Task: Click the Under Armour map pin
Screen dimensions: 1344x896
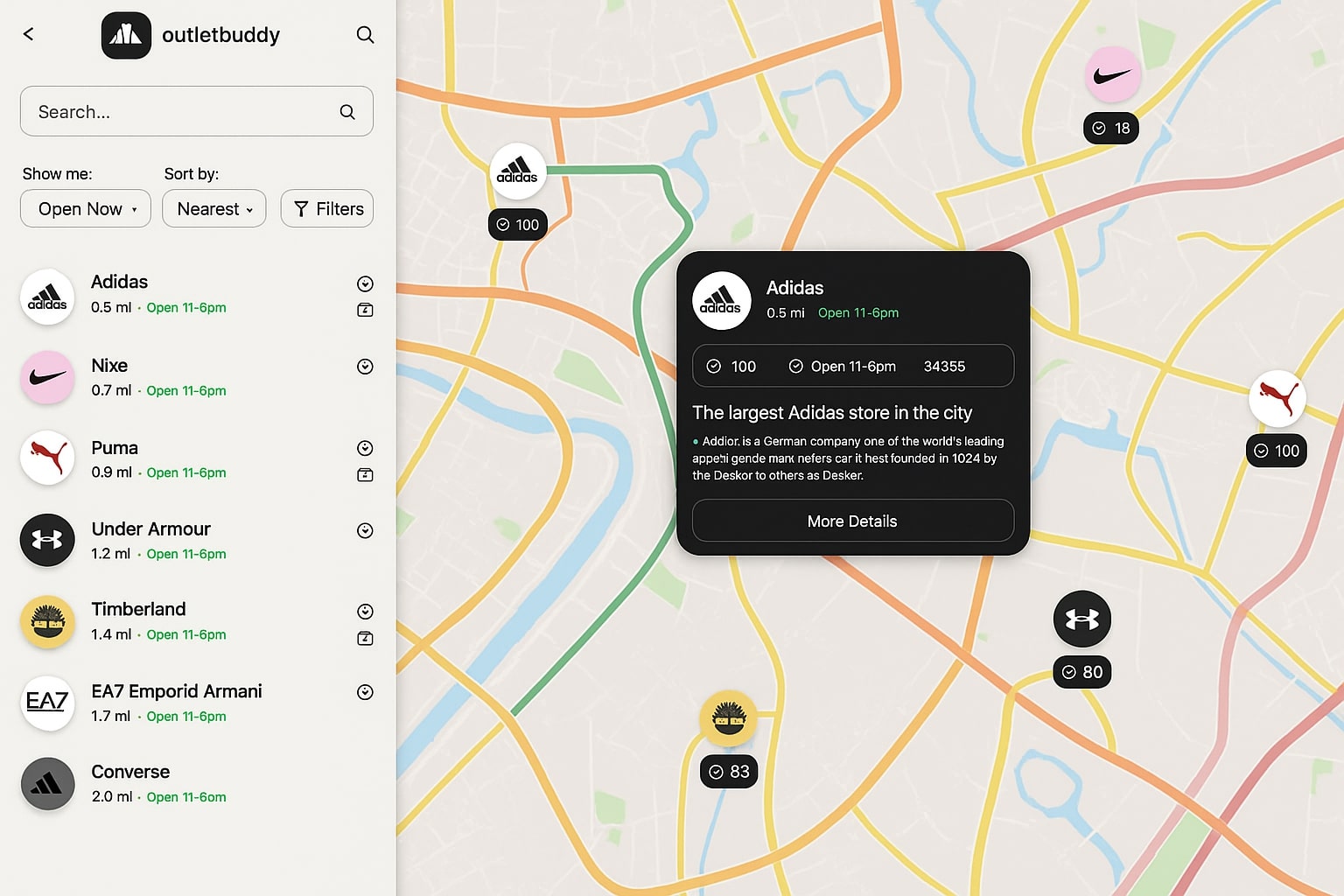Action: coord(1082,619)
